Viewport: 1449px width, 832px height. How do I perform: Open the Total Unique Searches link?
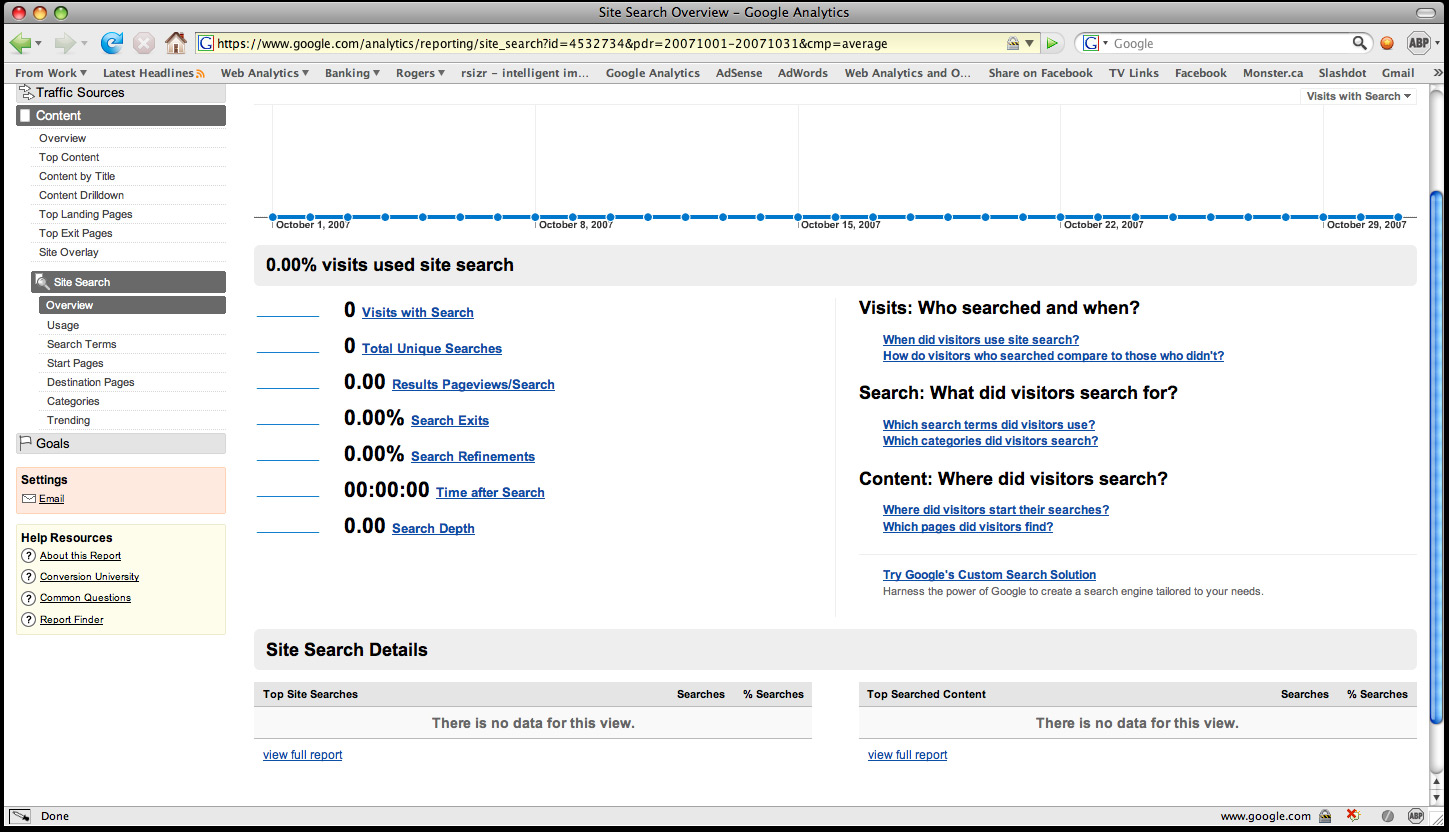point(431,349)
